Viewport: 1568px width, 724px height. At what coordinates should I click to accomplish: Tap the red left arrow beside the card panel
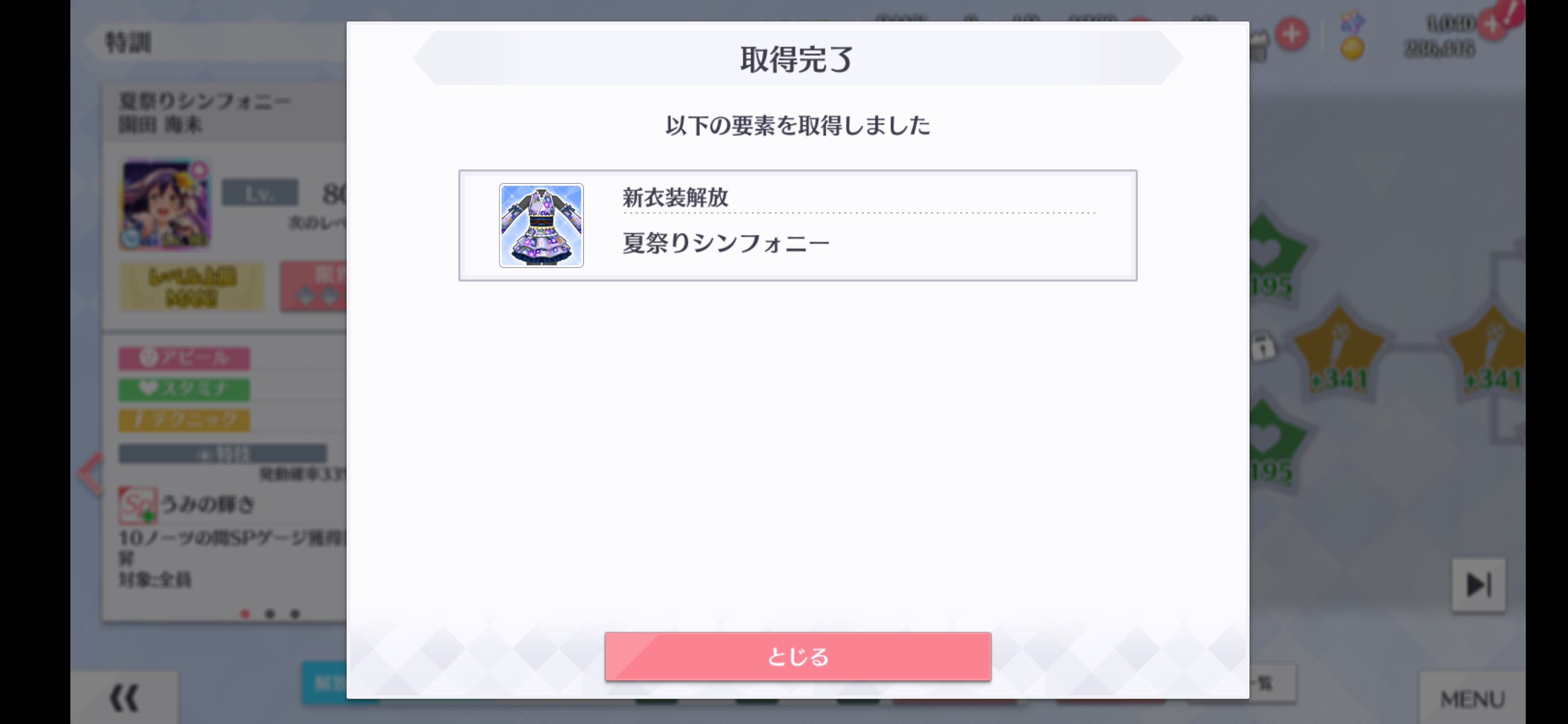90,473
